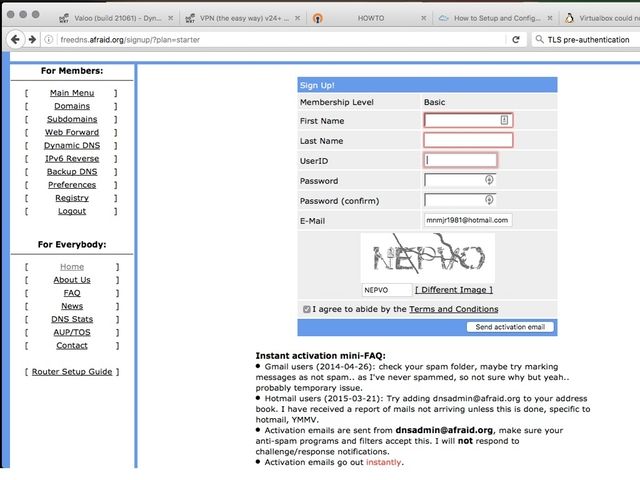Viewport: 640px width, 480px height.
Task: Request a Different Image captcha
Action: tap(454, 290)
